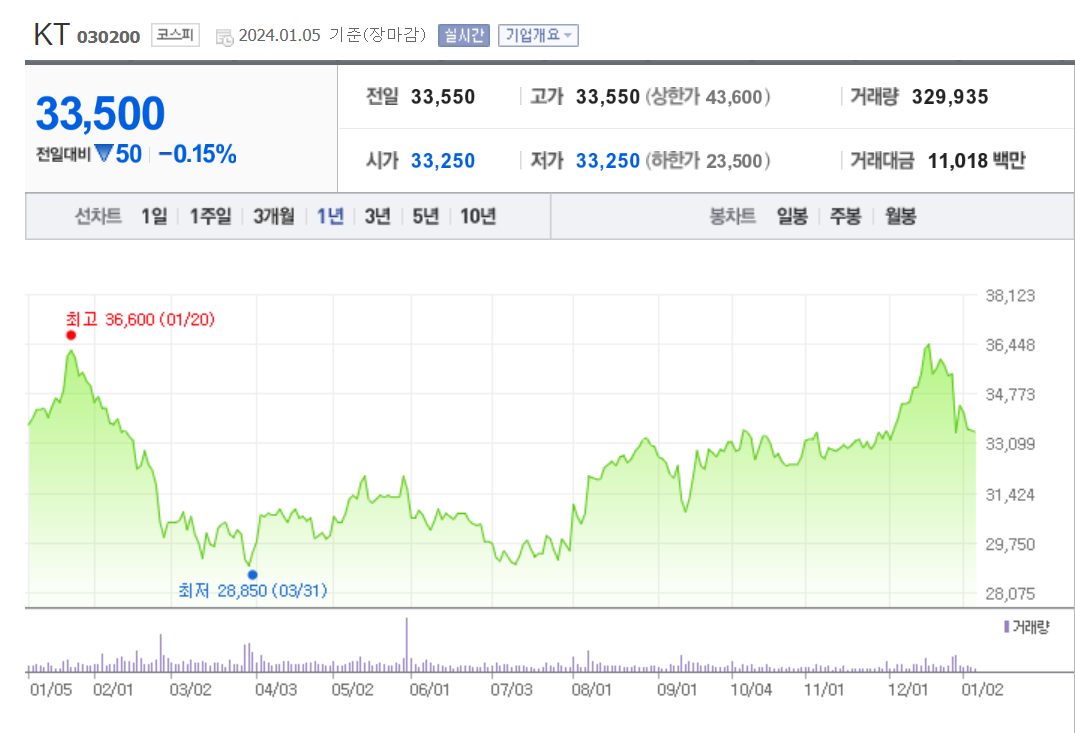Click the 10/04 x-axis date label

pos(751,689)
